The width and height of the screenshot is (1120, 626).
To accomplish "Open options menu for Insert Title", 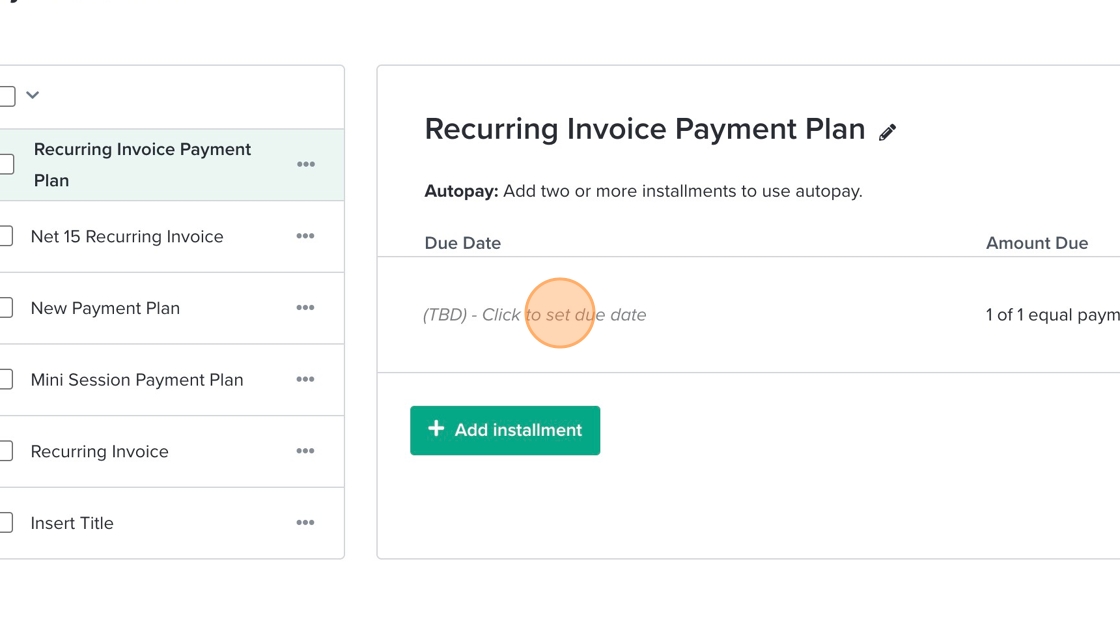I will coord(306,523).
